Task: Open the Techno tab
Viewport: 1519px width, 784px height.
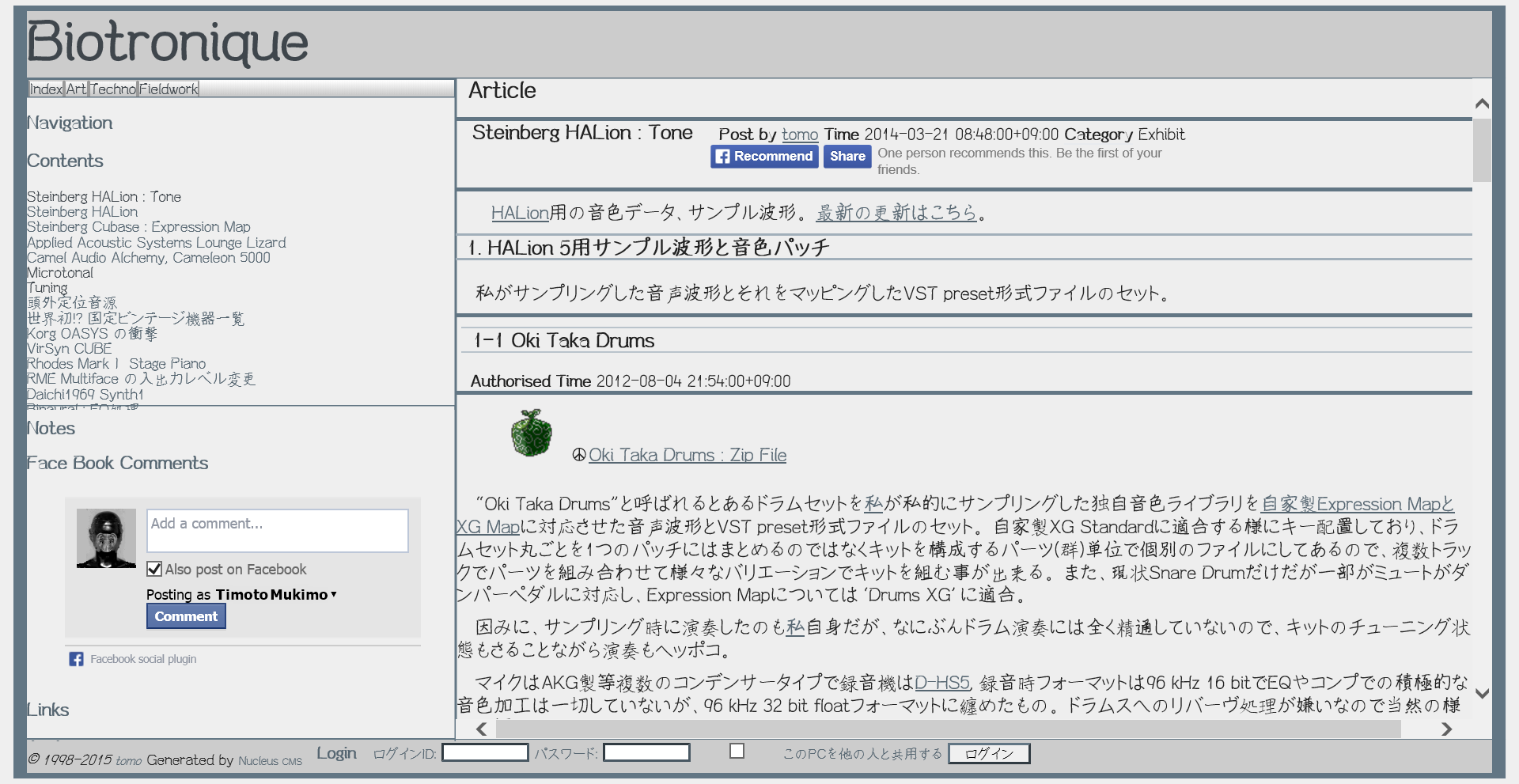Action: pos(113,89)
